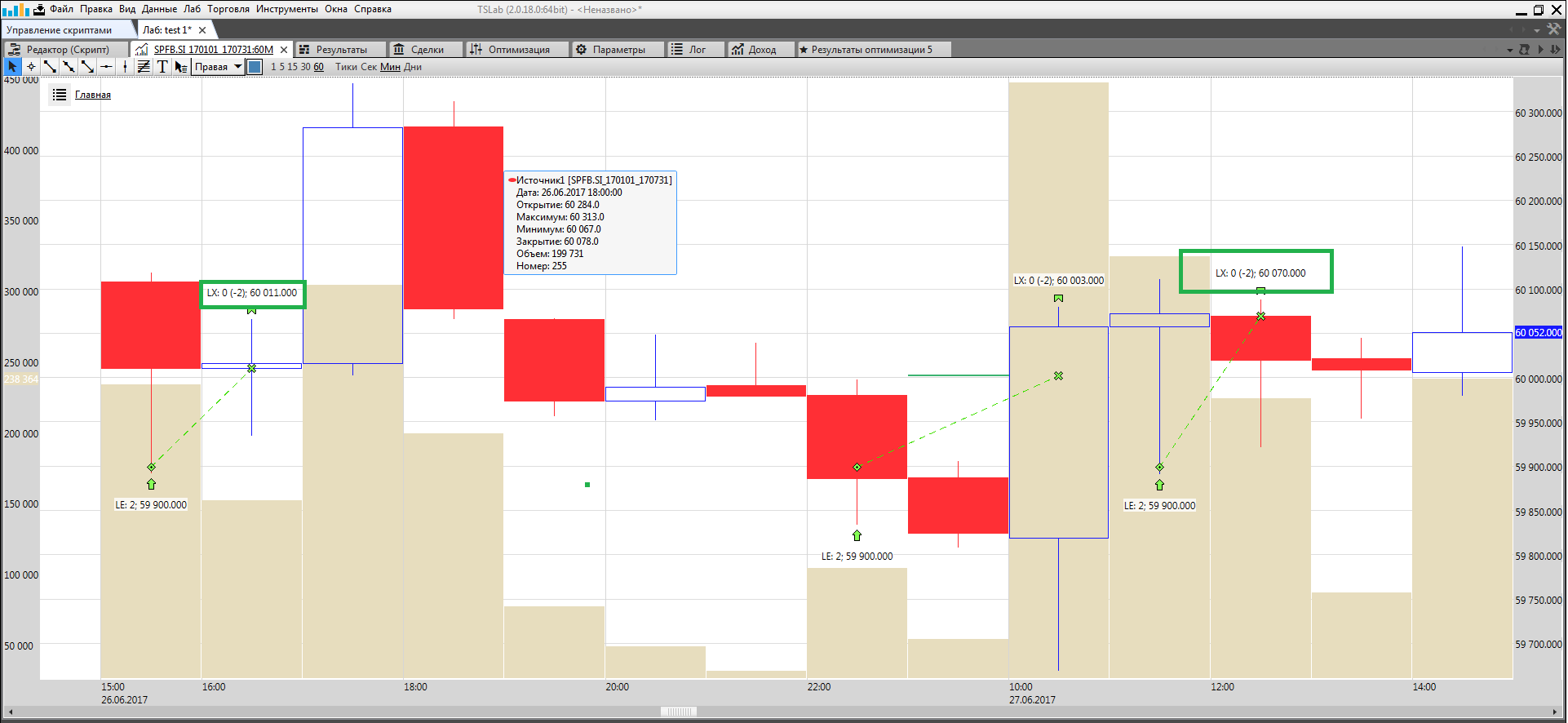This screenshot has width=1568, height=723.
Task: Open the Параметры tab
Action: point(618,50)
